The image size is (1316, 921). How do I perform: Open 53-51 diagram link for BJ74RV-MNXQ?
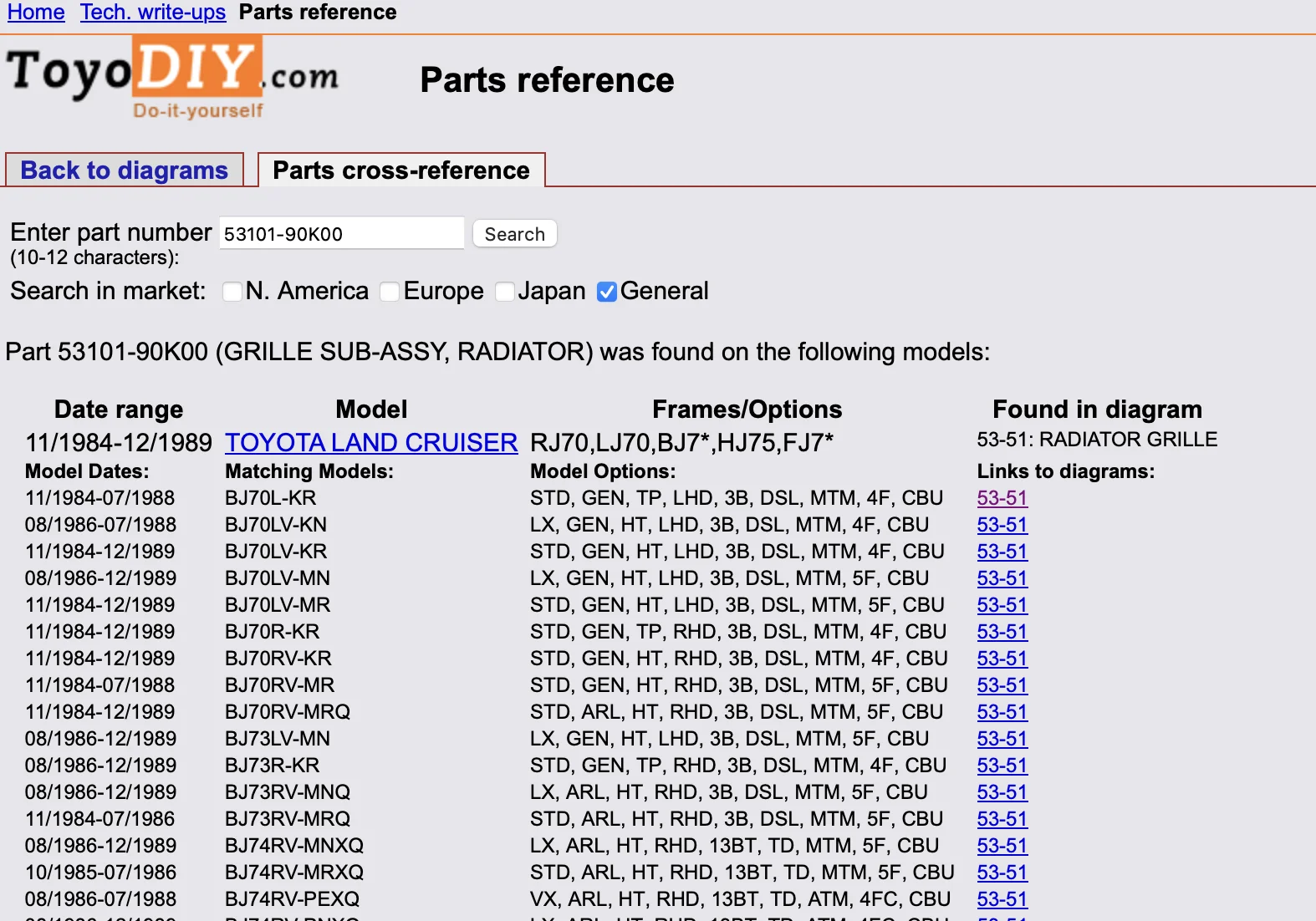point(1002,846)
